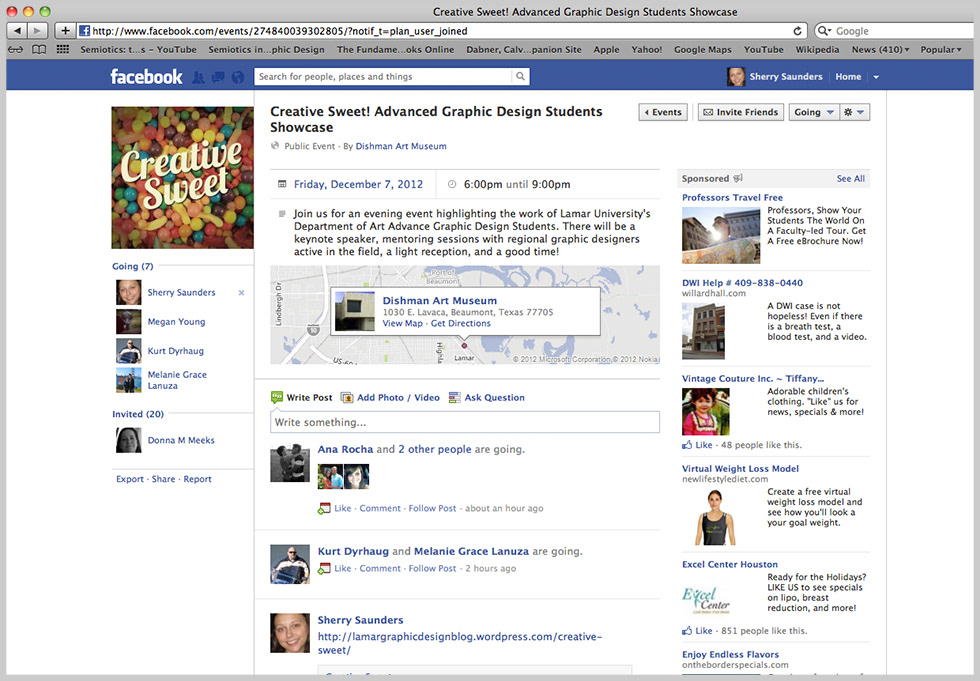This screenshot has height=681, width=980.
Task: Expand the News (410) bookmarks menu
Action: click(881, 49)
